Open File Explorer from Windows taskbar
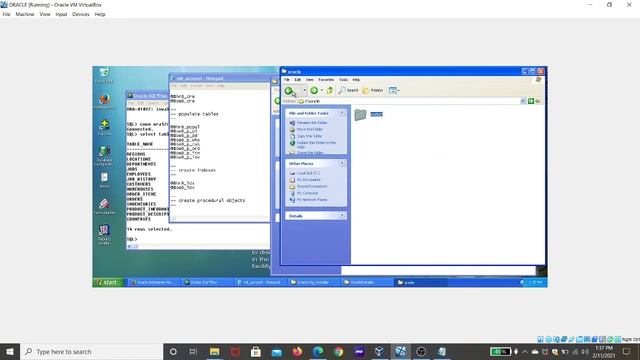640x360 pixels. point(214,351)
